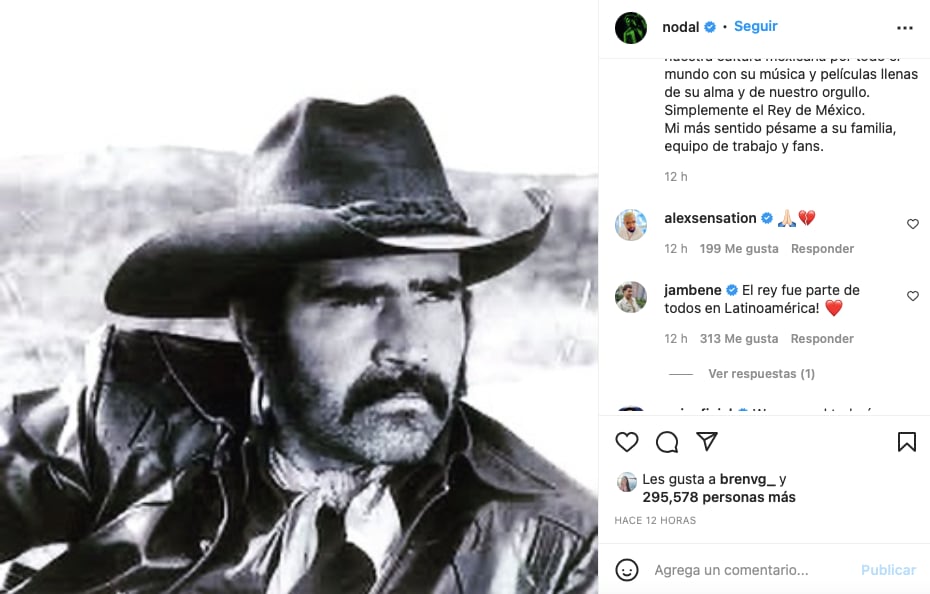Show 313 Me gusta on jambene's comment

click(739, 339)
